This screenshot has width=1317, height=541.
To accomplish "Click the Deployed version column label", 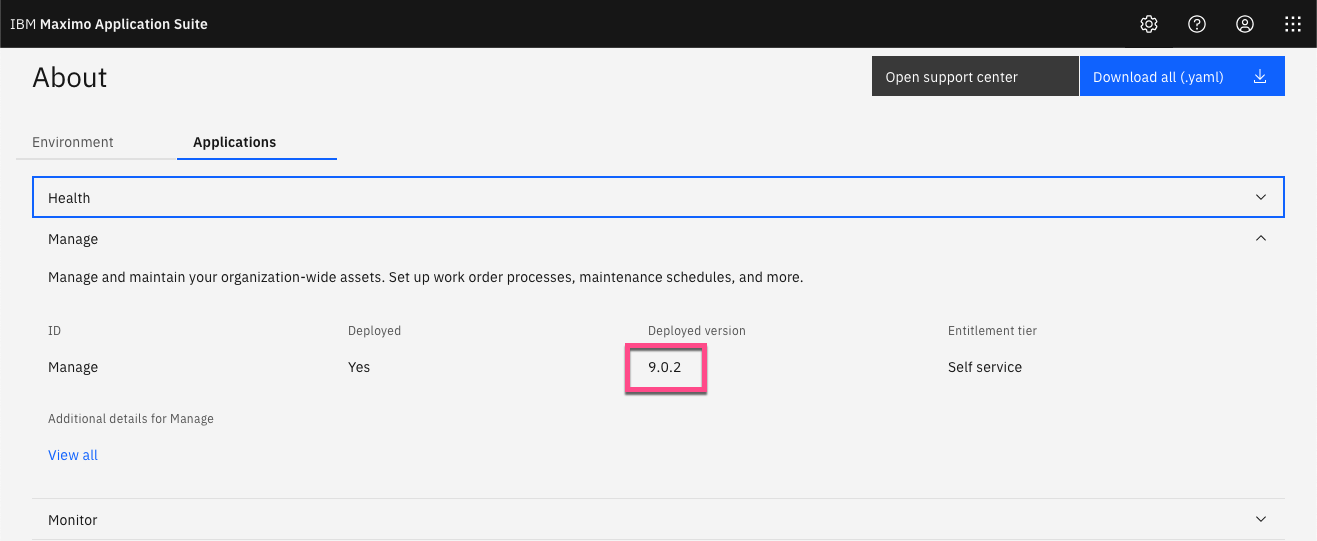I will point(697,330).
